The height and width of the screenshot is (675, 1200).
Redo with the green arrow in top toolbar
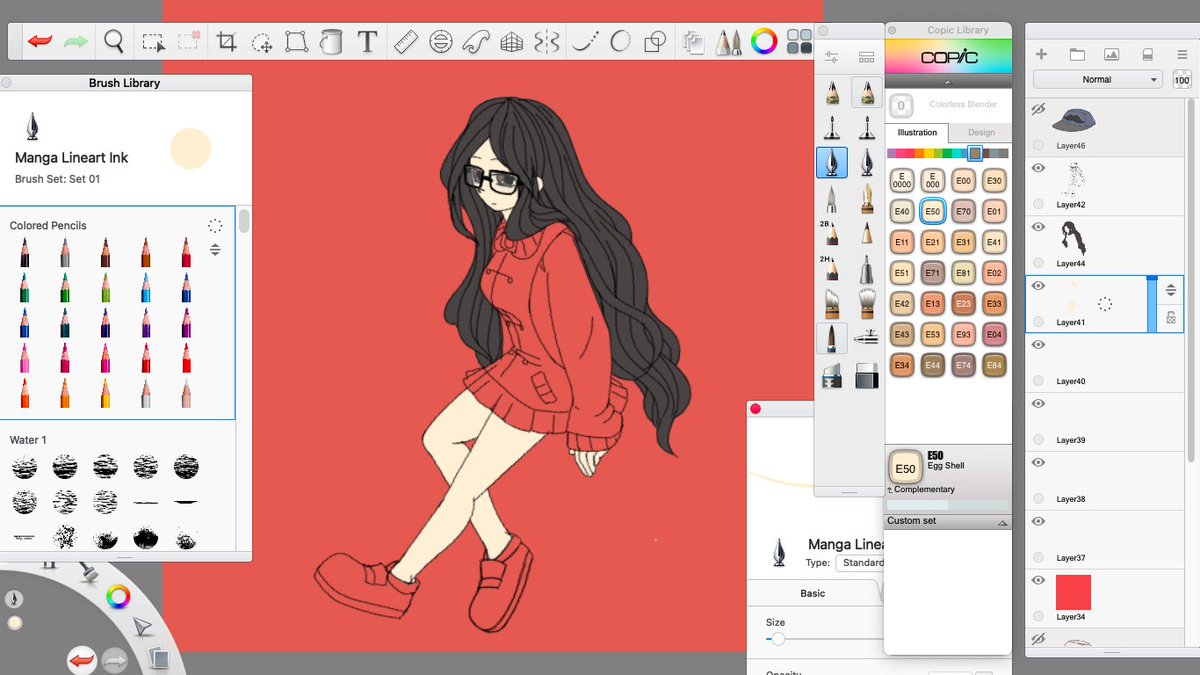[x=76, y=41]
